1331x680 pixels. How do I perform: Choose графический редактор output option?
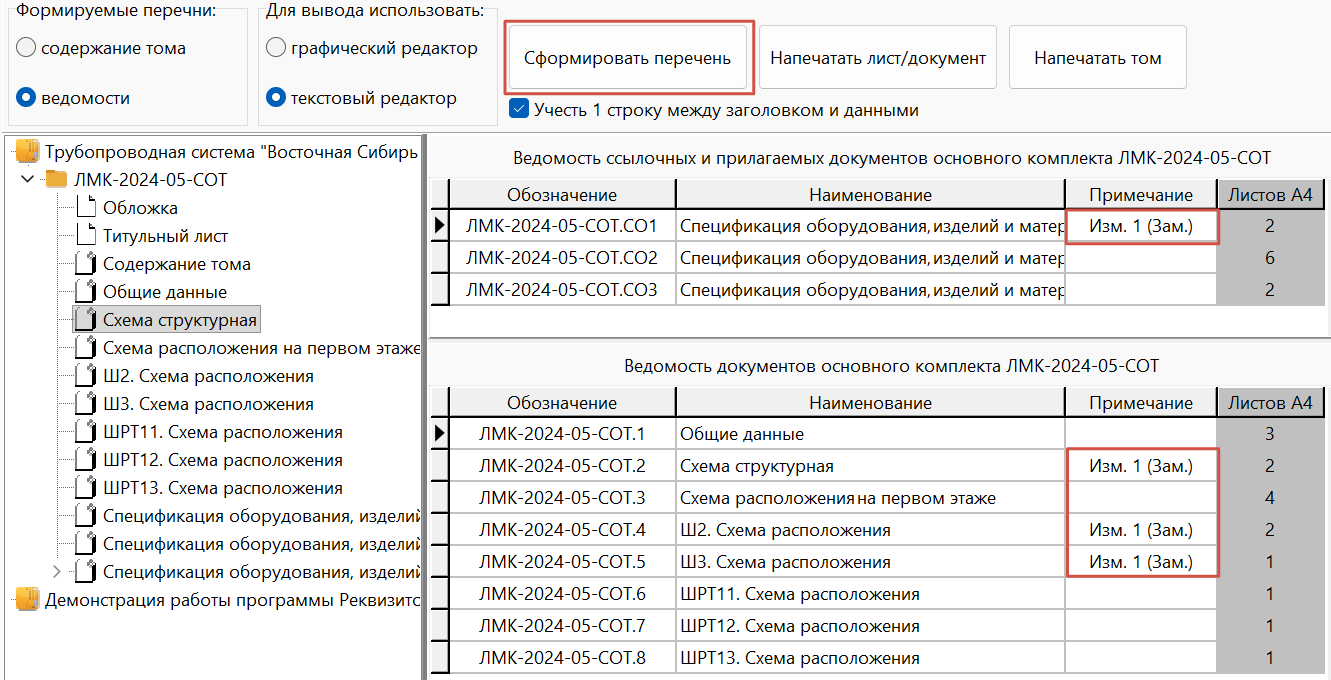point(276,48)
